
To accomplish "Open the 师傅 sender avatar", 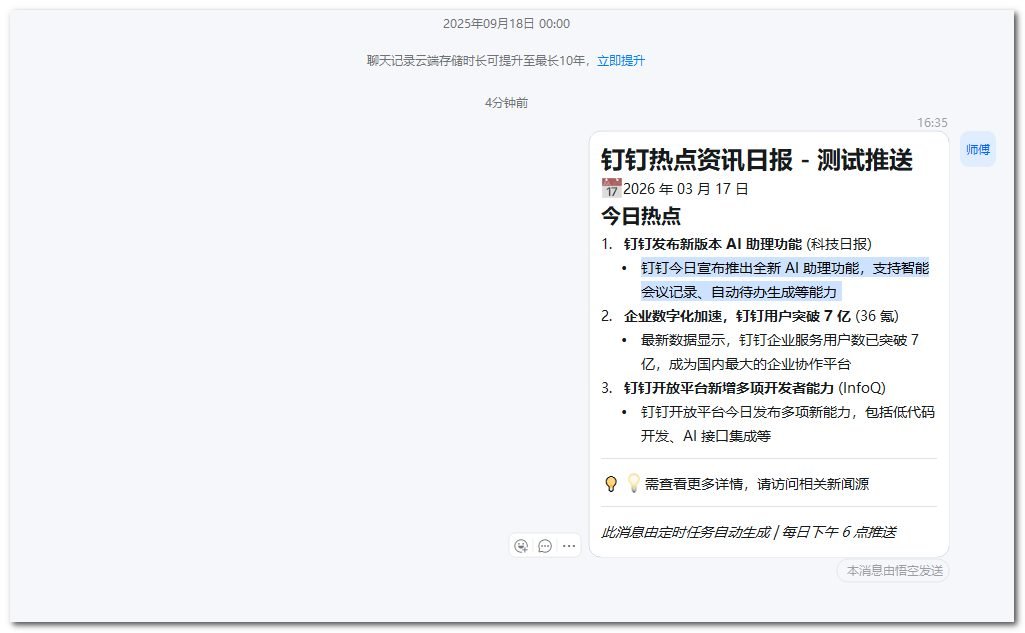I will (x=978, y=149).
